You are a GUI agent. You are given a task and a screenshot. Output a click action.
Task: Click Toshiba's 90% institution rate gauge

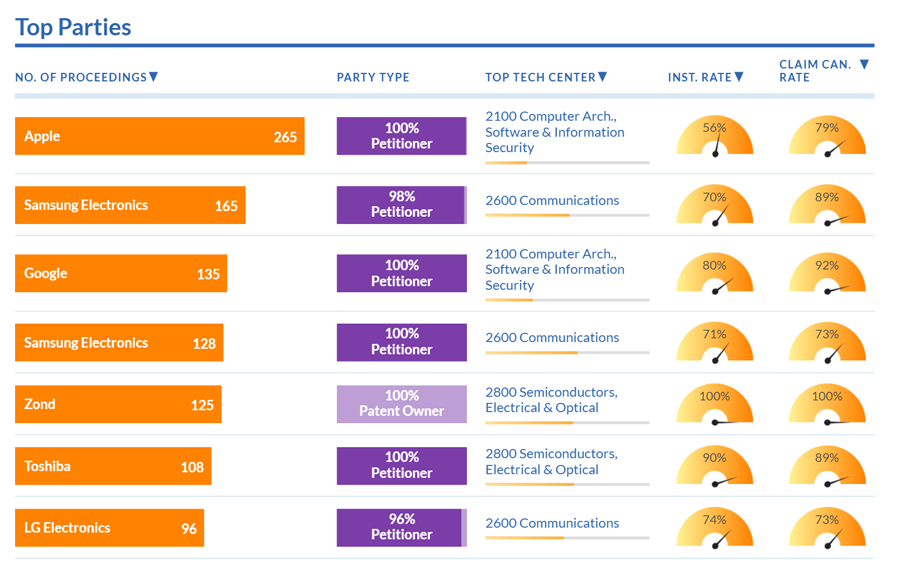tap(714, 467)
